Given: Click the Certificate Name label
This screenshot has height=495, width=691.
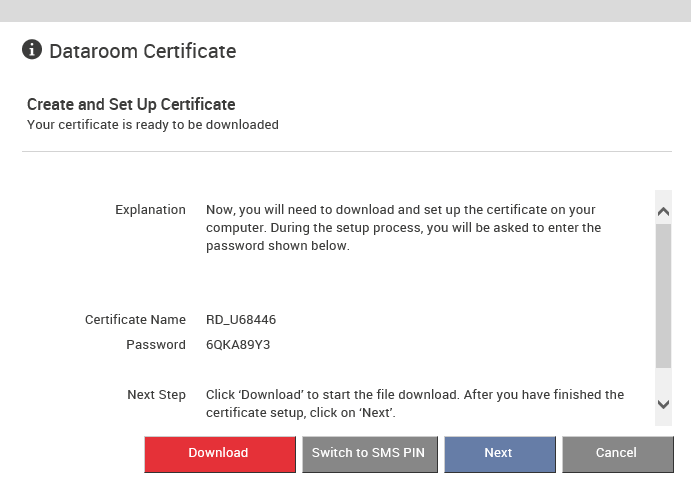Looking at the screenshot, I should pos(135,320).
